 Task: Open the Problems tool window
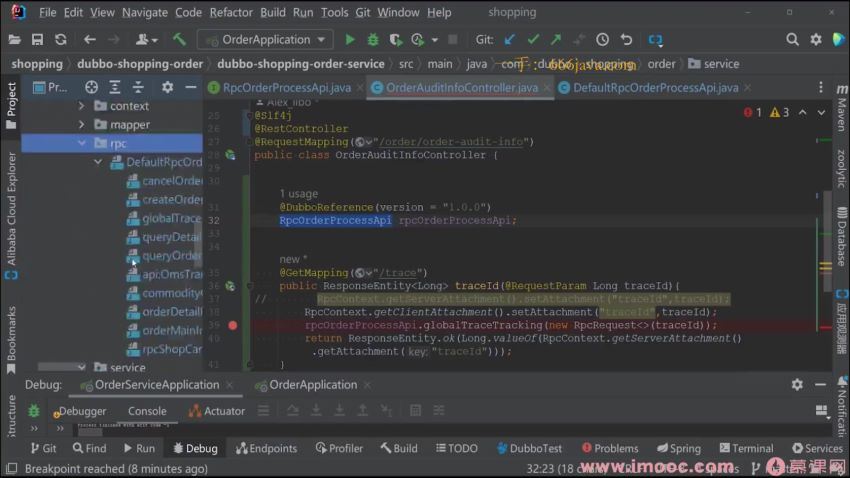tap(610, 448)
